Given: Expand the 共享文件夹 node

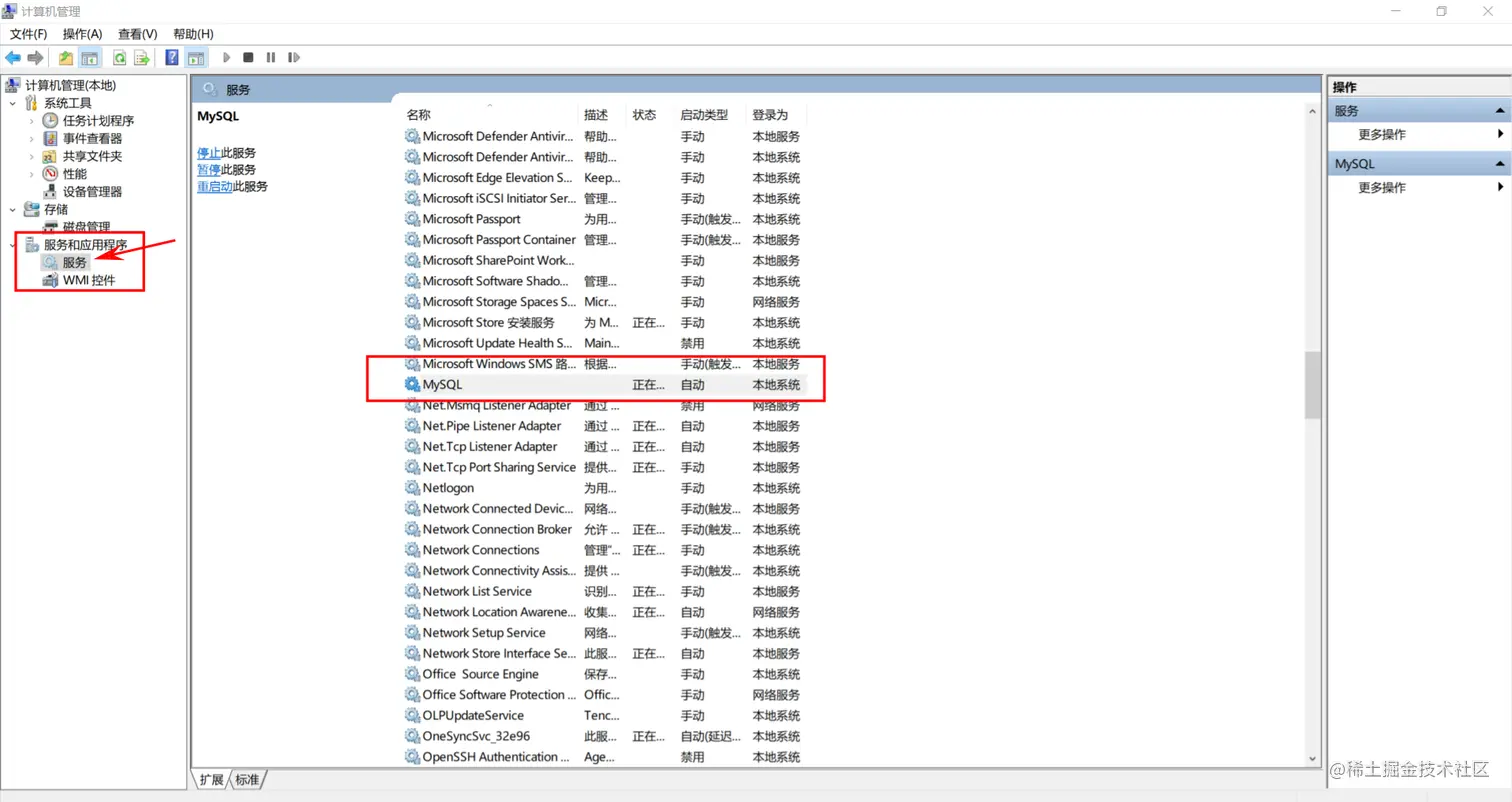Looking at the screenshot, I should [31, 157].
